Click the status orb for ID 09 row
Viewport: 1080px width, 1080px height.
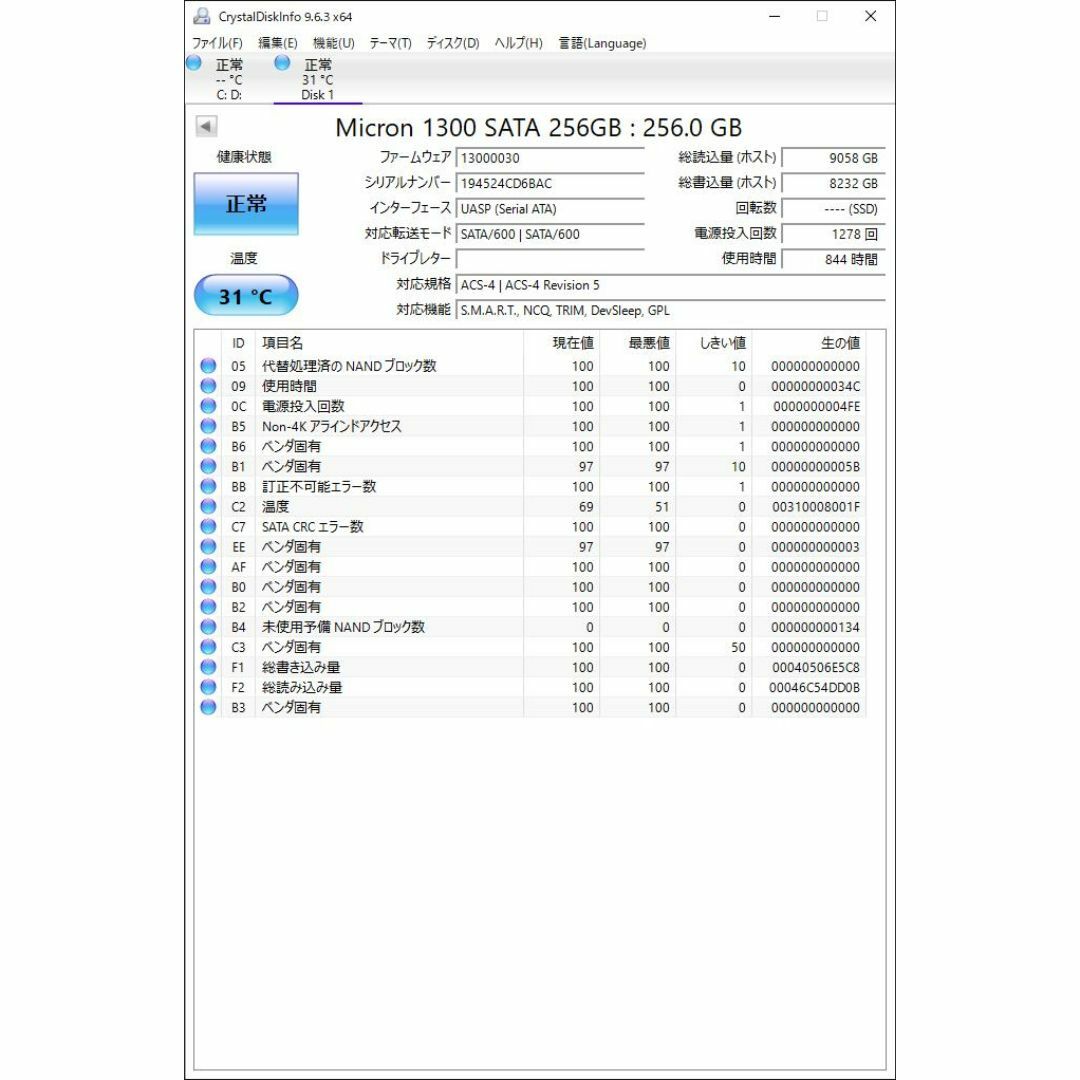tap(208, 386)
